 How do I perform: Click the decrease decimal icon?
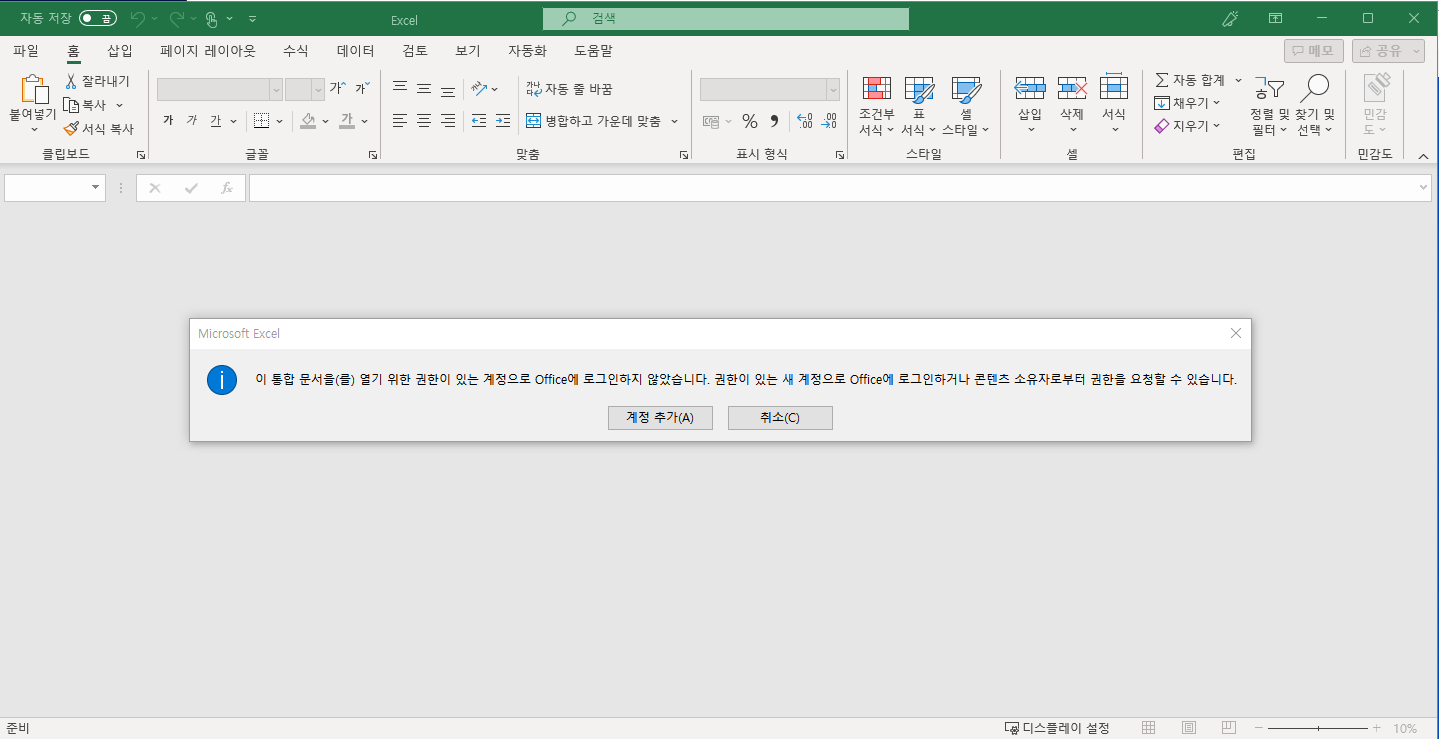tap(829, 121)
